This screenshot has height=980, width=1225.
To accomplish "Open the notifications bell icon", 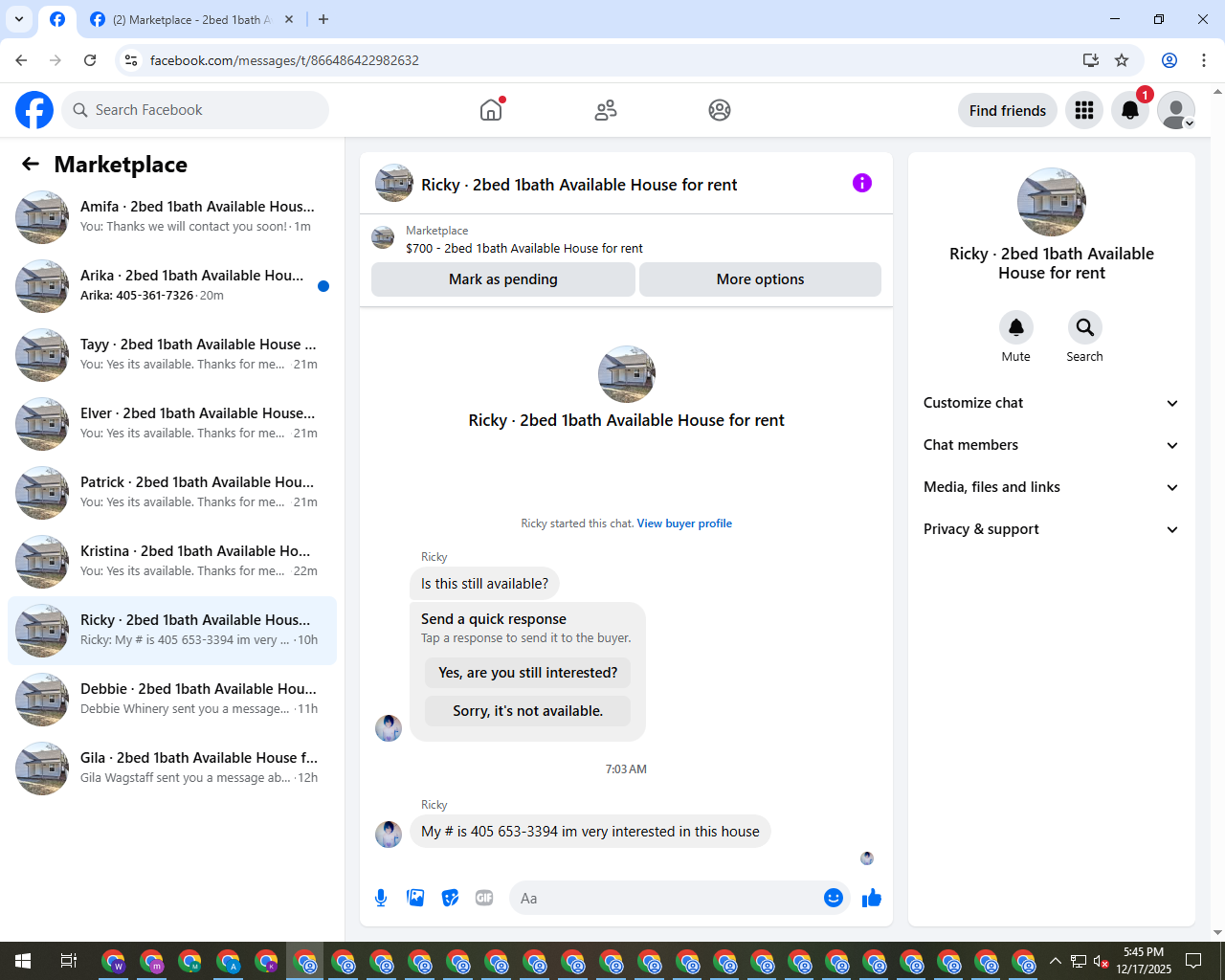I will click(x=1130, y=110).
